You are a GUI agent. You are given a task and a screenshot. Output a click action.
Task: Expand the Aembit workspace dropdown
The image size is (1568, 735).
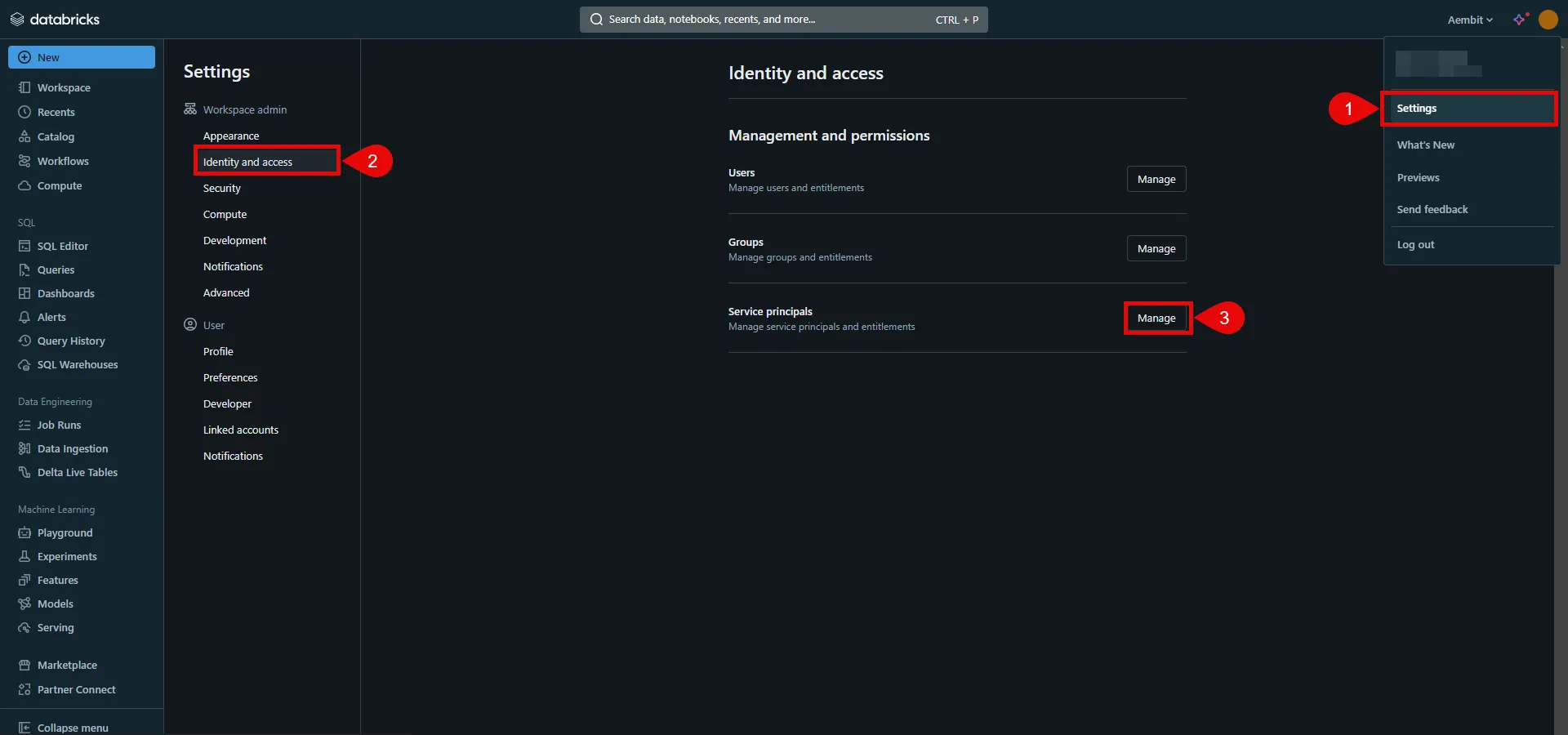(x=1470, y=20)
